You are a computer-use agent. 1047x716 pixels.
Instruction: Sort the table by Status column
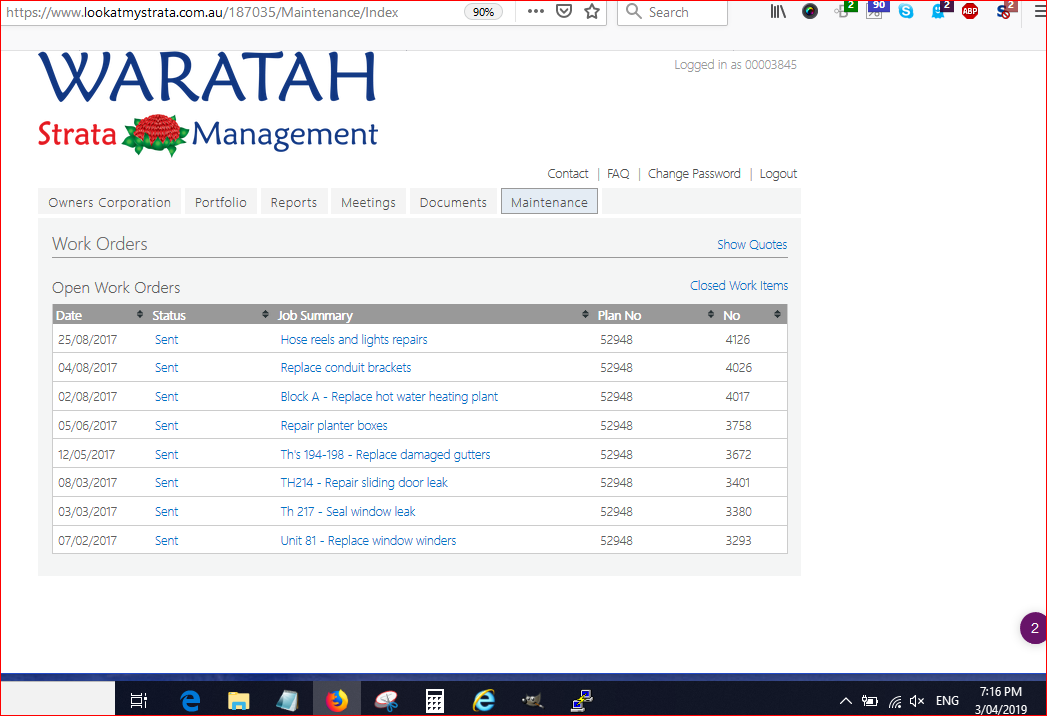tap(210, 315)
